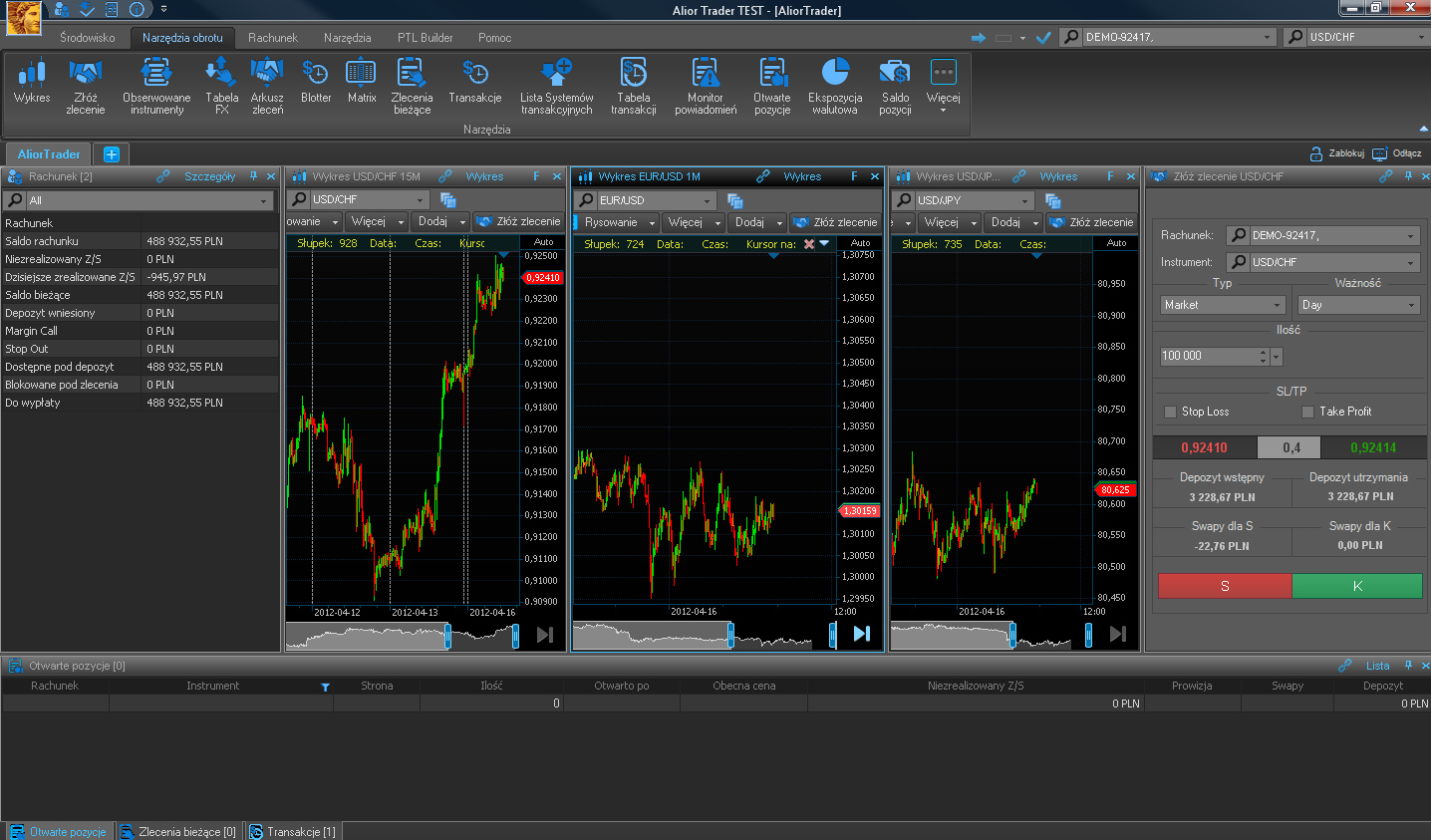The width and height of the screenshot is (1431, 840).
Task: Click Złóż zlecenie in USD/JPY chart
Action: (x=1091, y=222)
